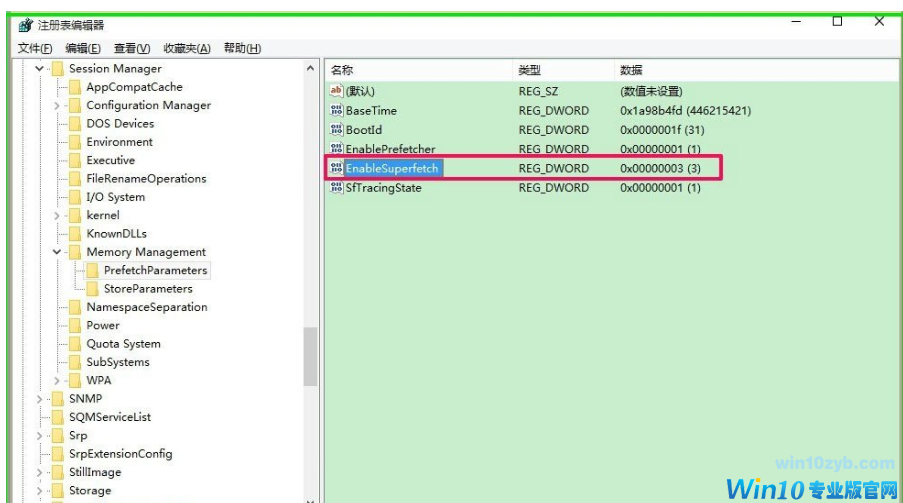Collapse the Memory Management node
Viewport: 903px width, 503px height.
pos(56,252)
